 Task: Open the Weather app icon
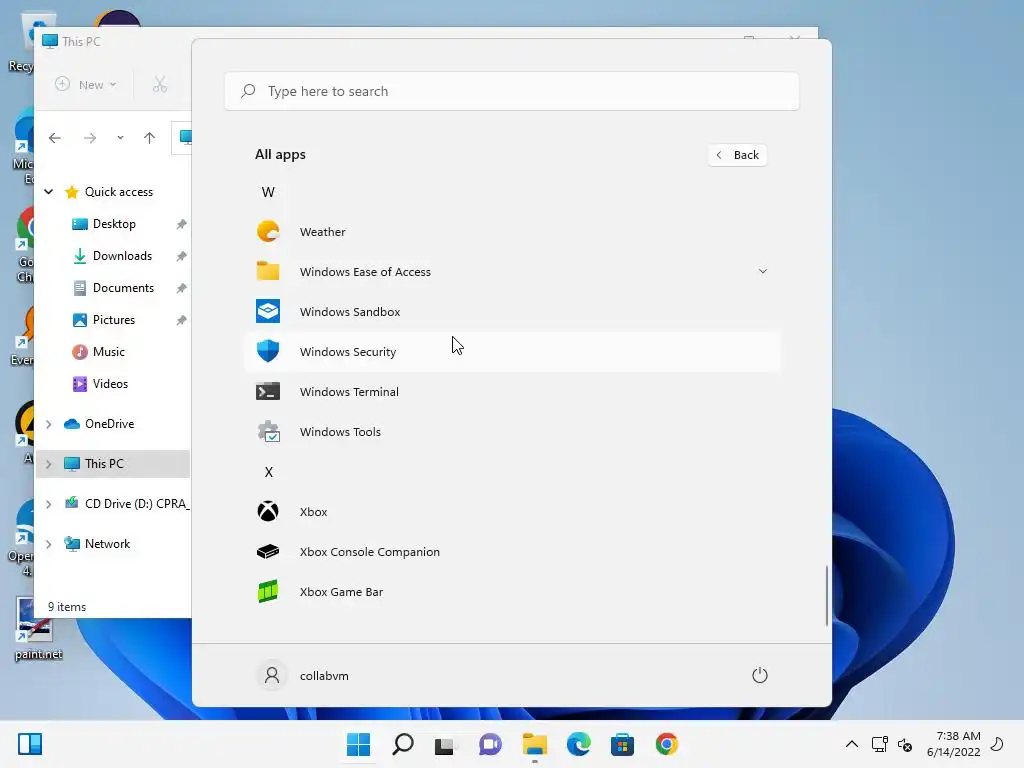[x=268, y=232]
